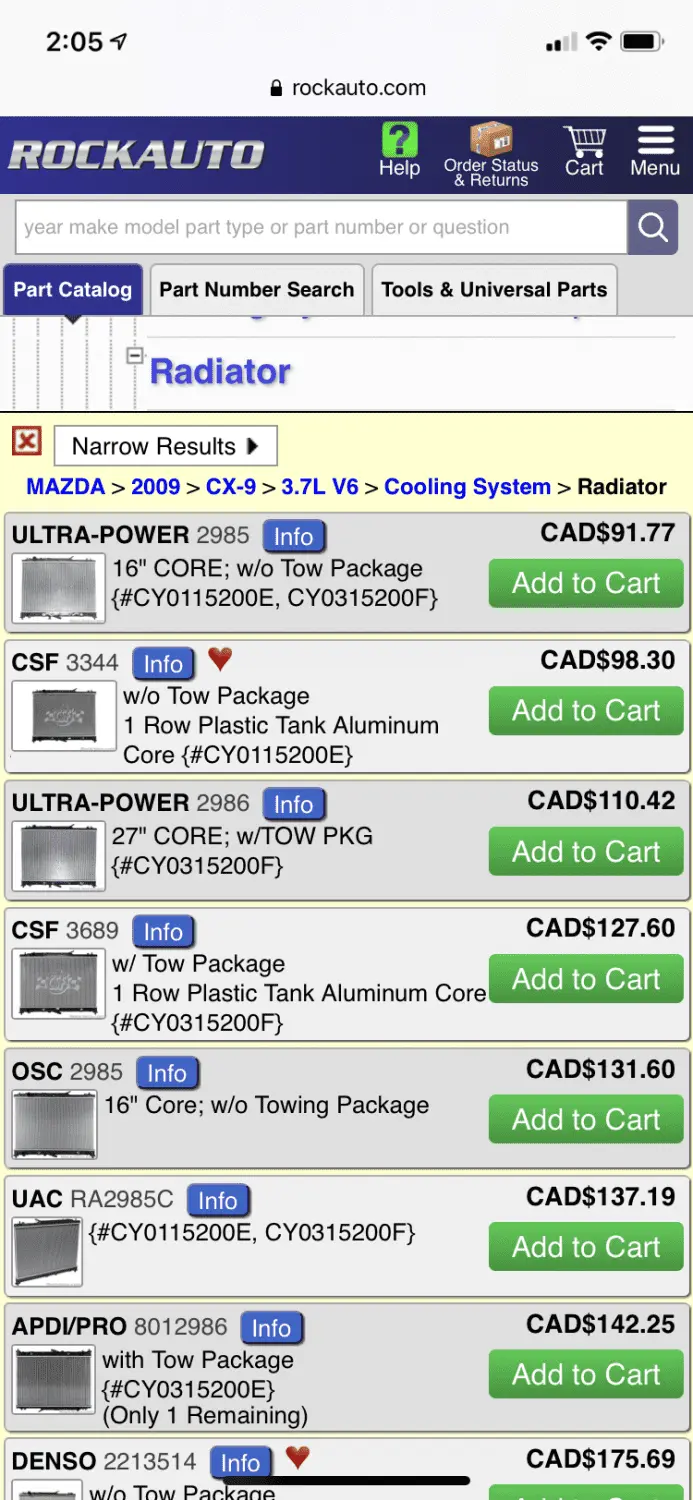This screenshot has height=1500, width=693.
Task: Go to Cooling System breadcrumb link
Action: 467,487
